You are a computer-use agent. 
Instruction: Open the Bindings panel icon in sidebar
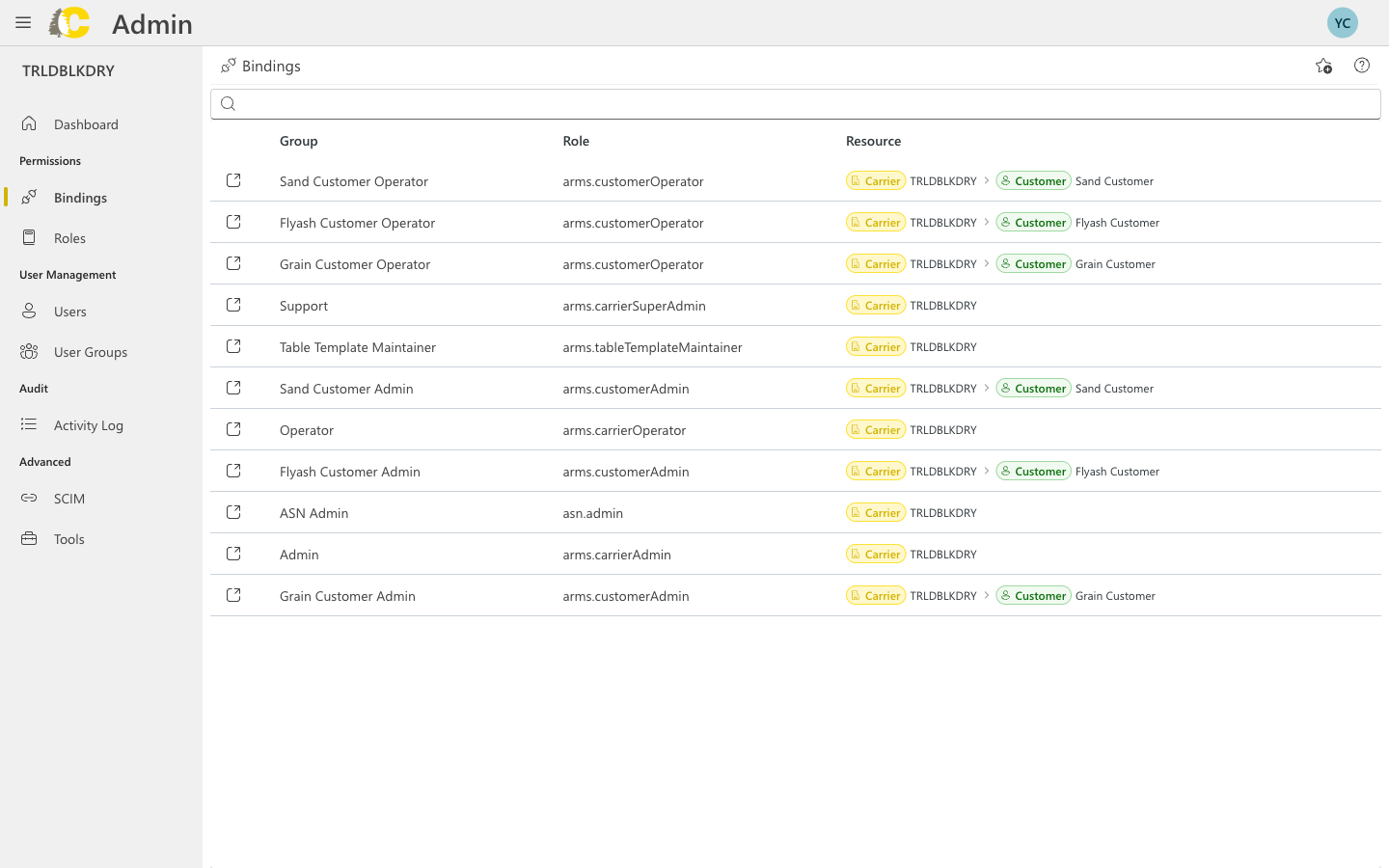click(x=28, y=197)
